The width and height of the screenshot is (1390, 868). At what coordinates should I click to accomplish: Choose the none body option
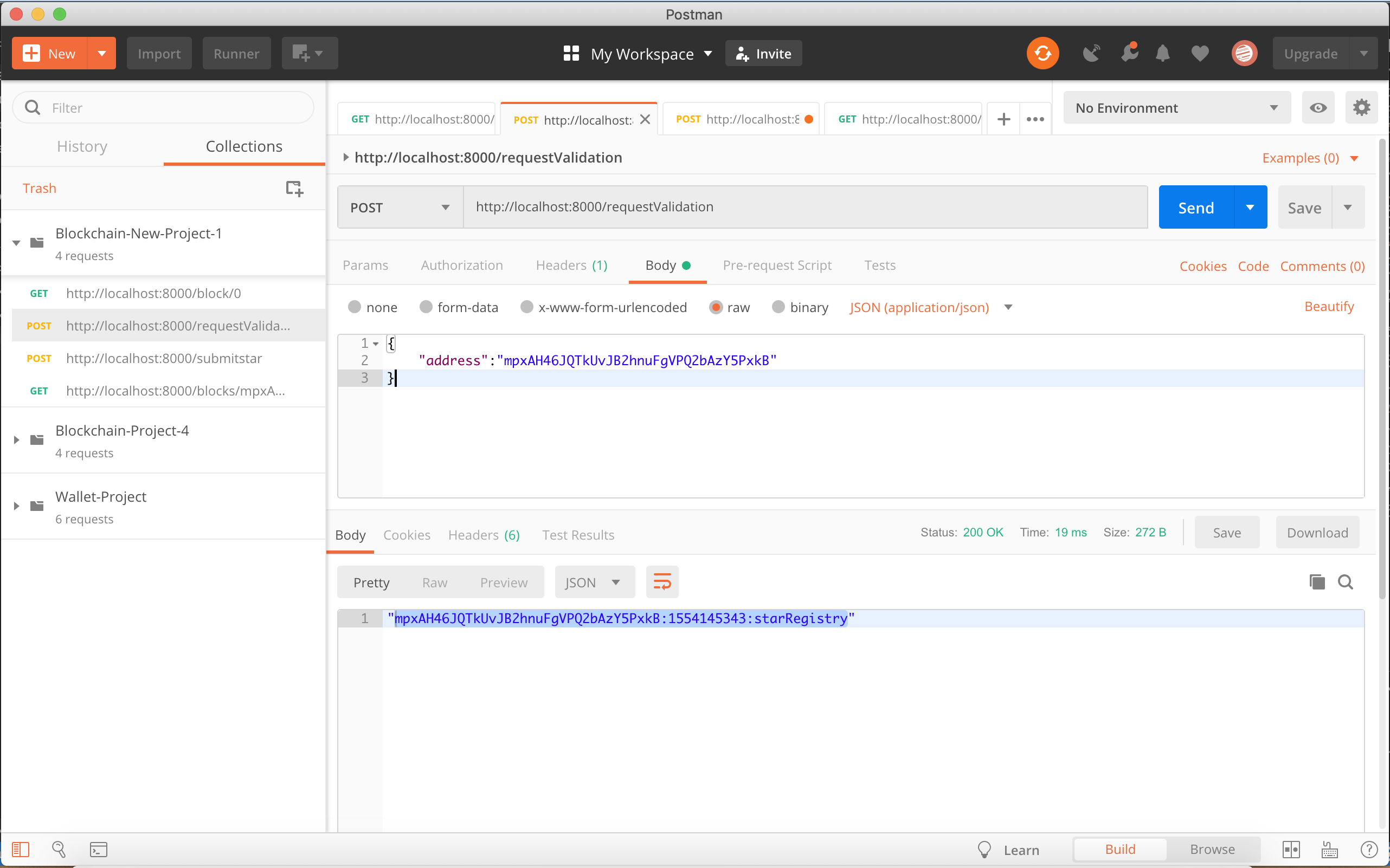pos(355,307)
